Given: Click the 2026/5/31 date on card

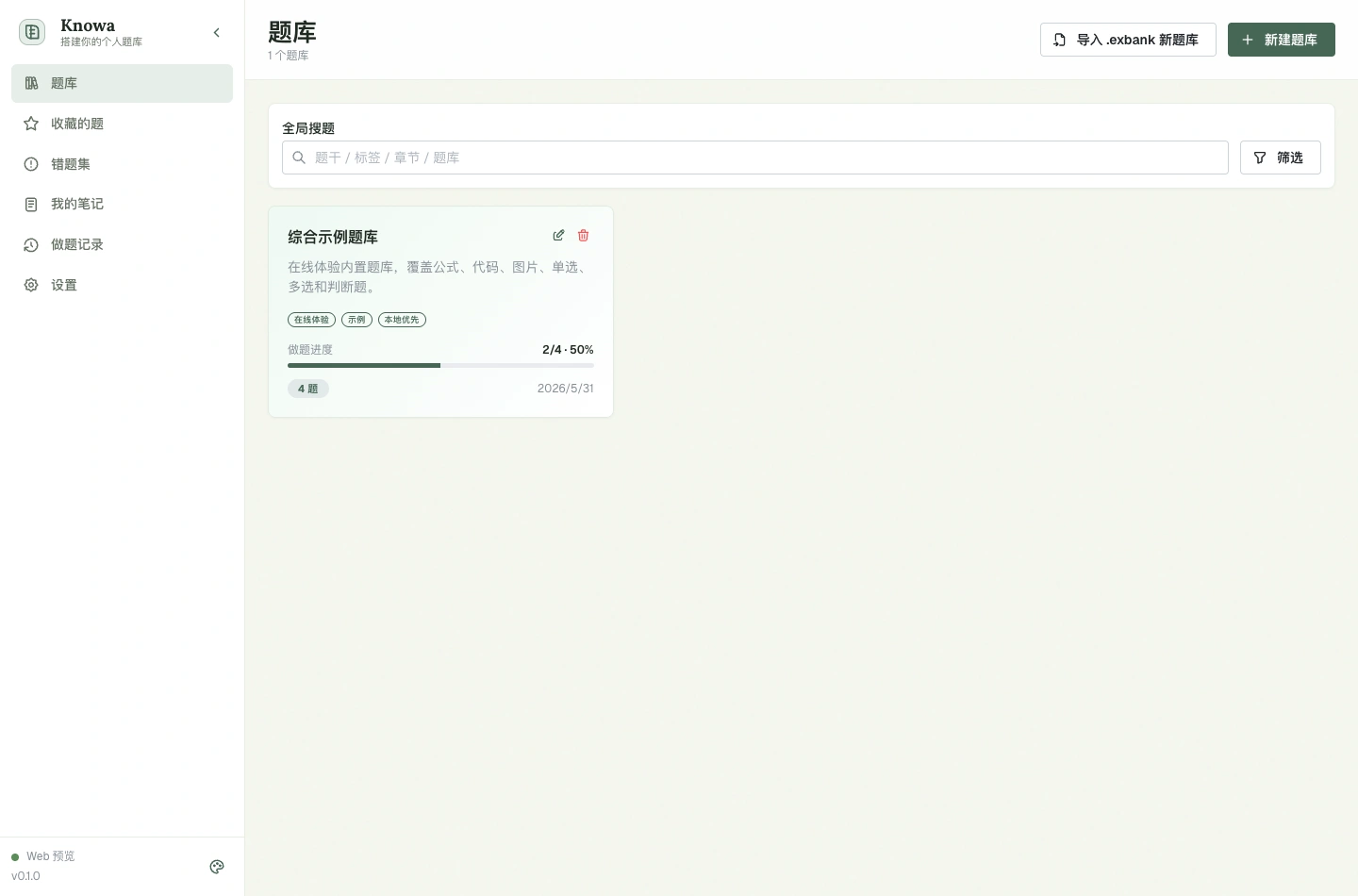Looking at the screenshot, I should click(x=566, y=389).
